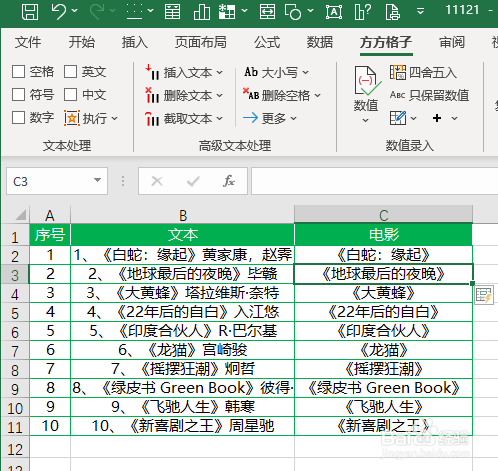The width and height of the screenshot is (498, 471).
Task: Click cell 6、《龙猫》宫崎骏
Action: tap(183, 350)
